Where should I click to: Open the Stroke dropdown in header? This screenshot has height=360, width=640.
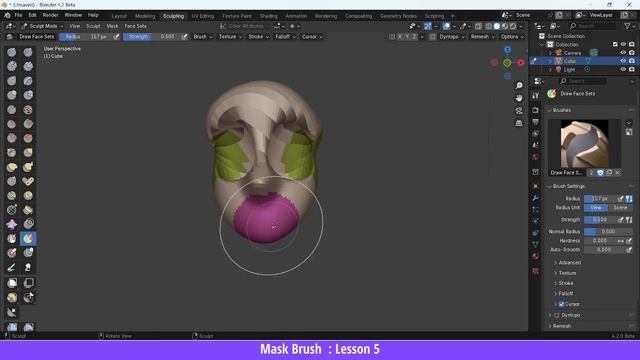[258, 37]
